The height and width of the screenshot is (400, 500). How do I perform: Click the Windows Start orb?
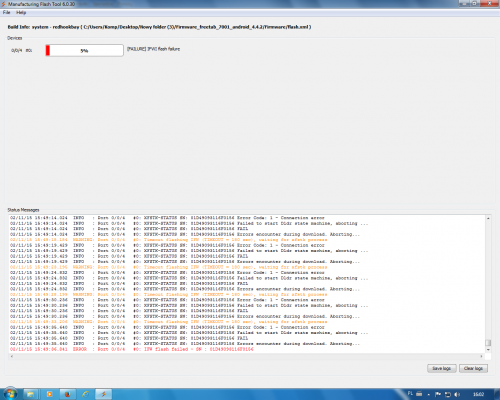click(10, 394)
